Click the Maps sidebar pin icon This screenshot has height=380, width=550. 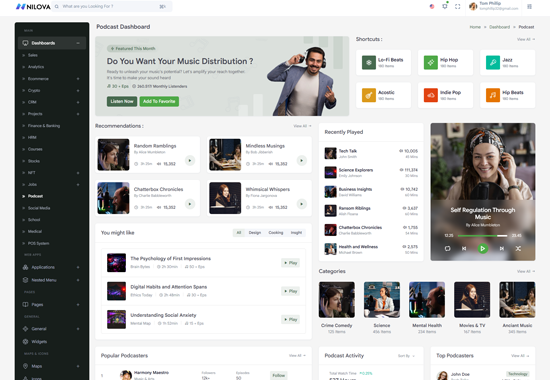[25, 366]
